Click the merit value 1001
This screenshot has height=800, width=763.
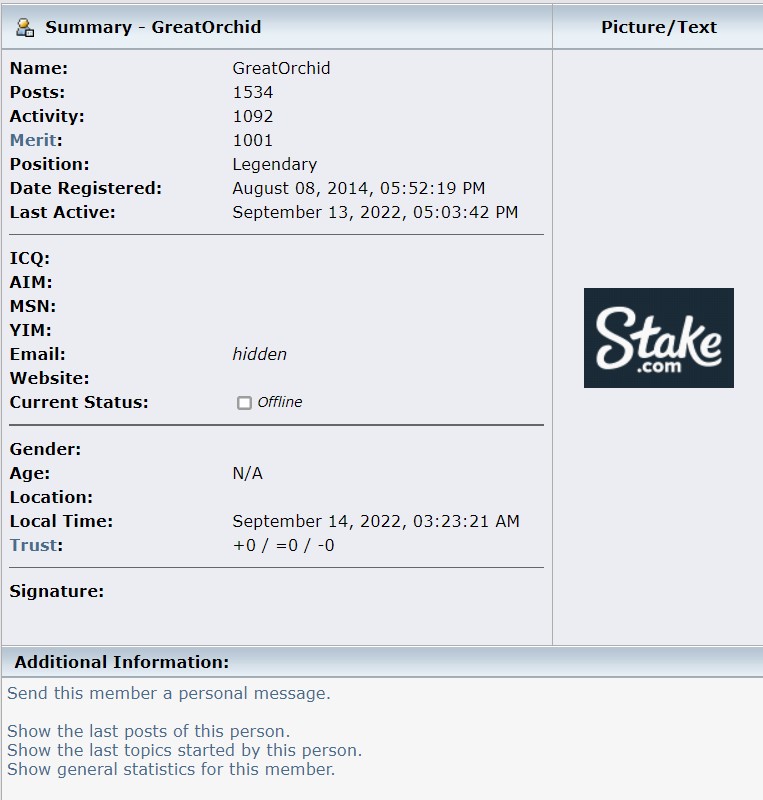253,140
